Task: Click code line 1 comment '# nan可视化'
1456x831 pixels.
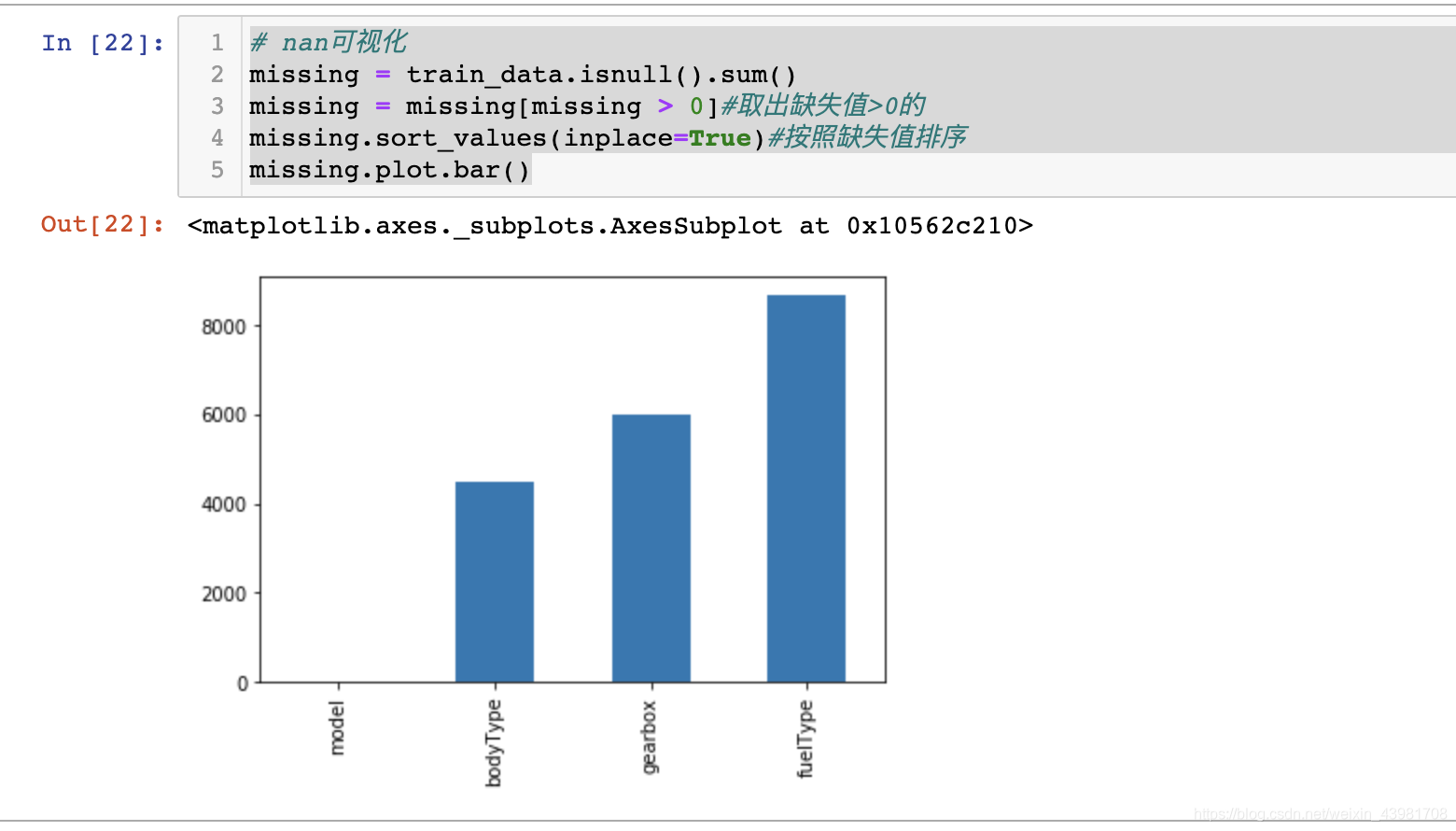Action: (328, 42)
